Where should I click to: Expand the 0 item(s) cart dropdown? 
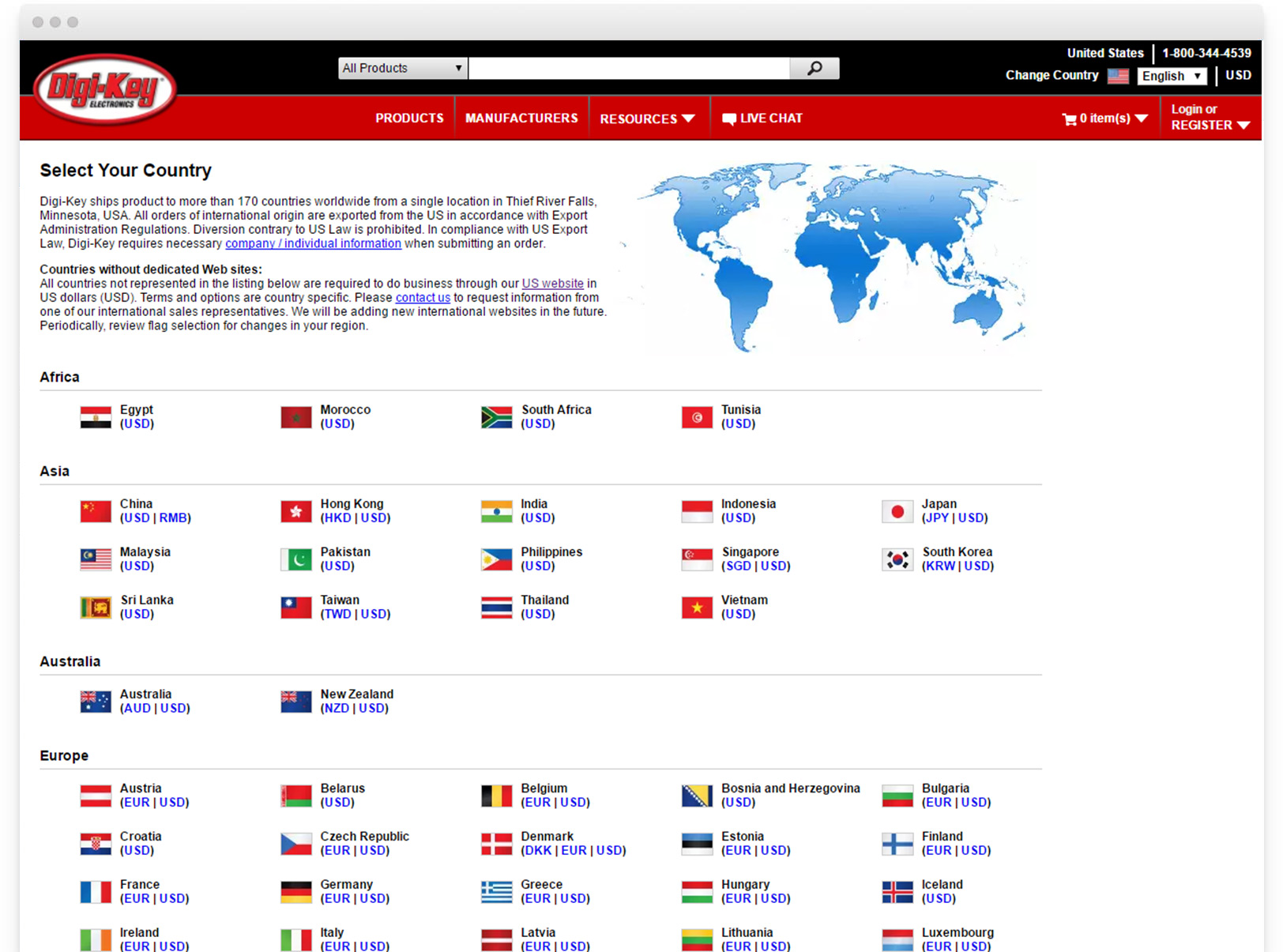(x=1104, y=119)
